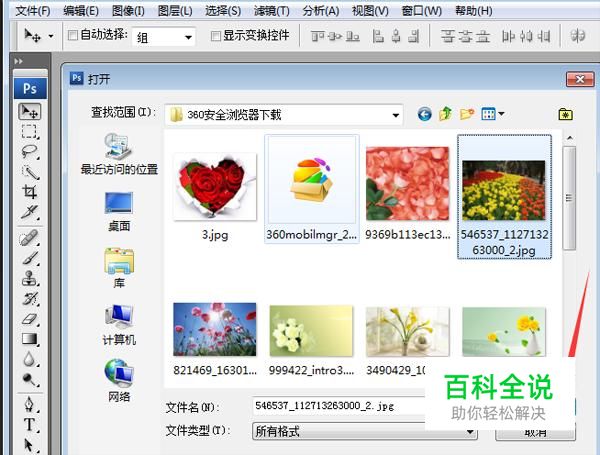Image resolution: width=600 pixels, height=455 pixels.
Task: Click distribute top edges icon
Action: pos(447,36)
